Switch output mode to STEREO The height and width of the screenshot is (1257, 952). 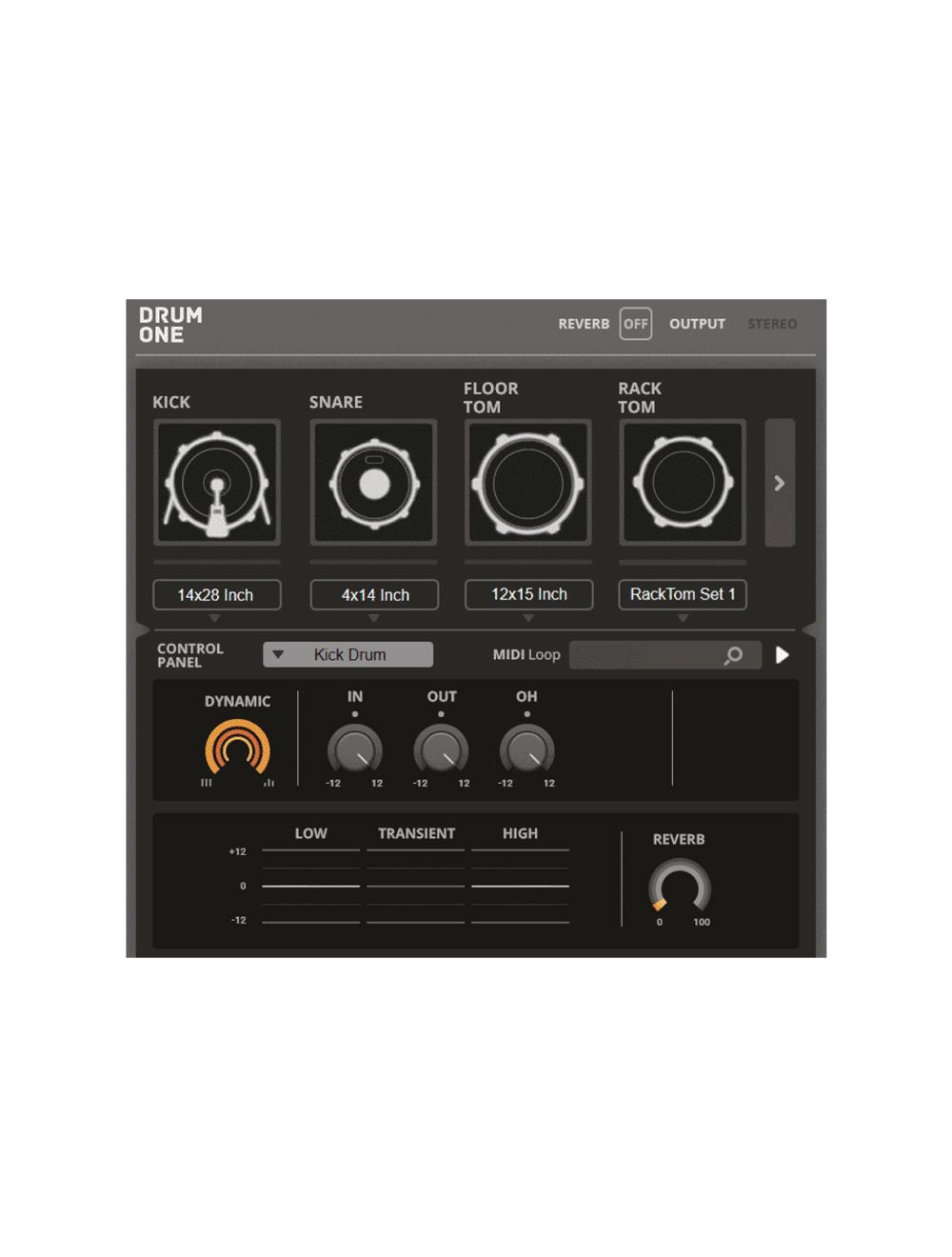[772, 324]
